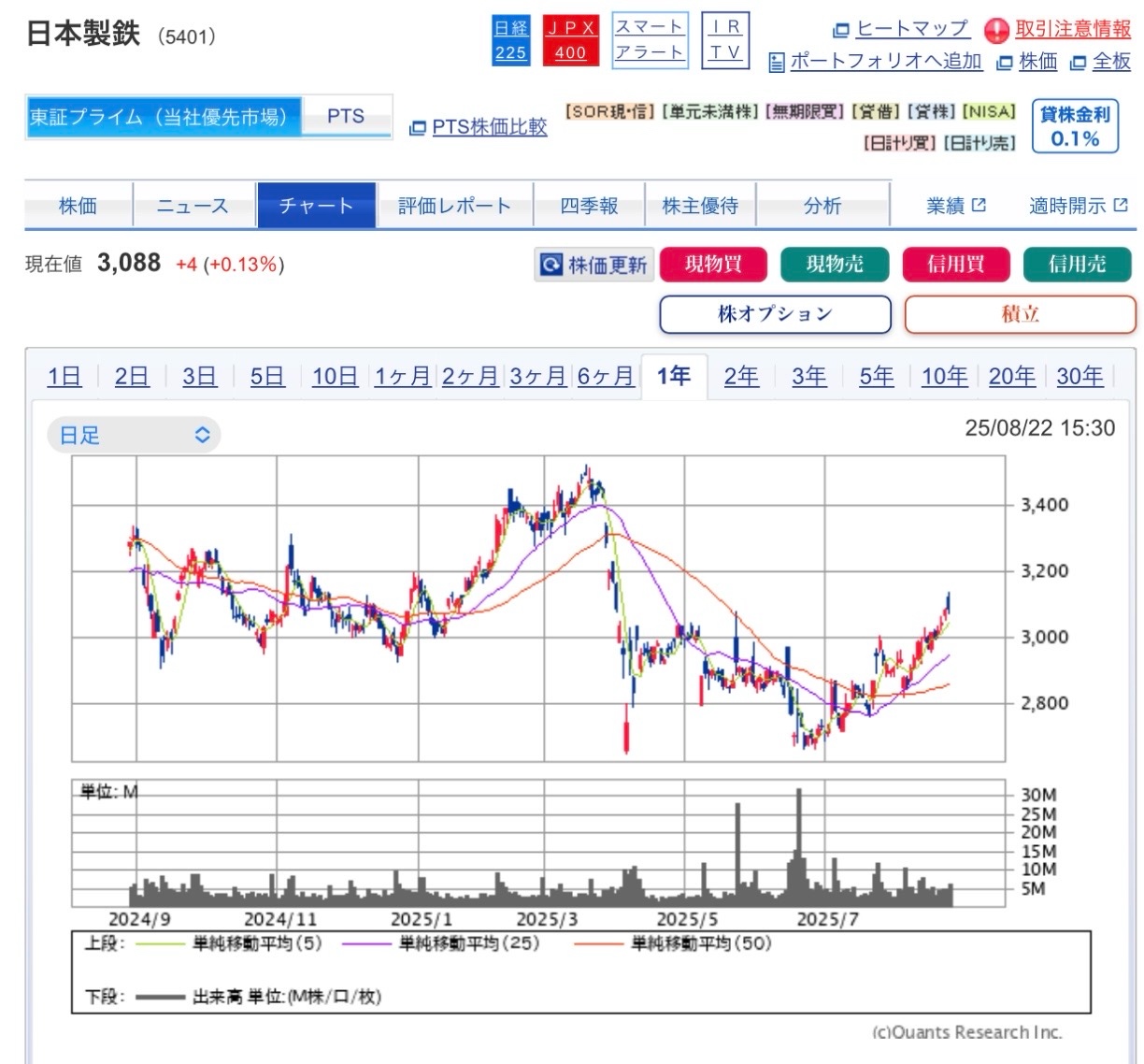The width and height of the screenshot is (1144, 1064).
Task: Select the 3日 chart period
Action: pos(199,377)
